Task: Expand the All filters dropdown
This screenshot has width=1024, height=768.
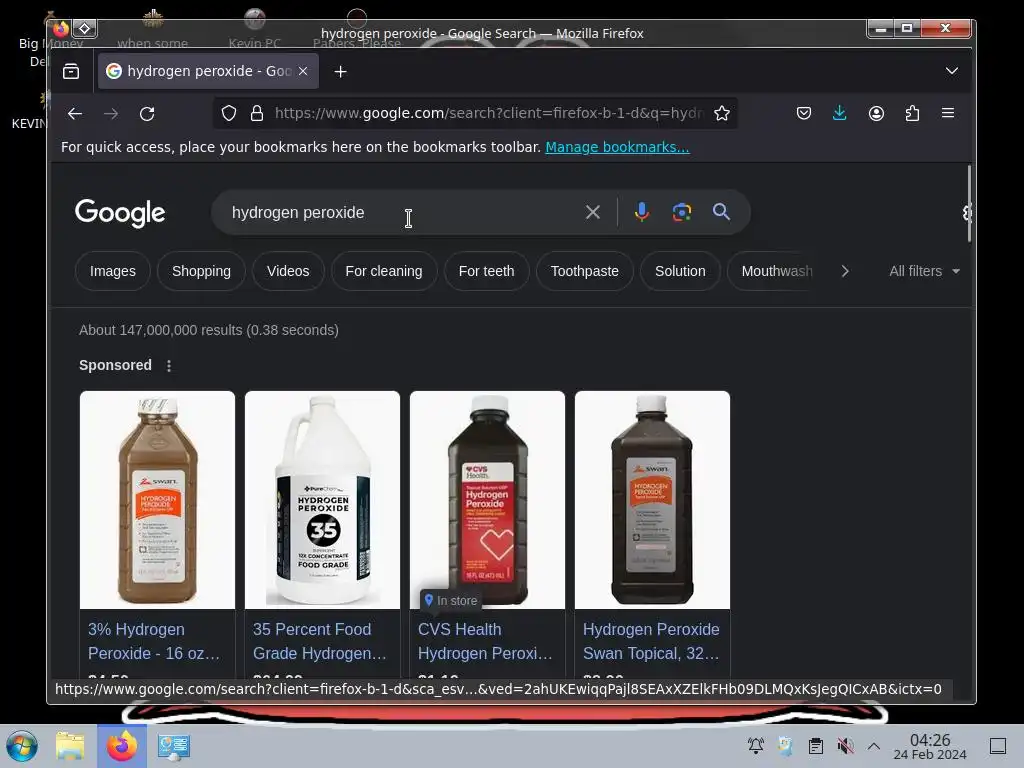Action: pyautogui.click(x=924, y=271)
